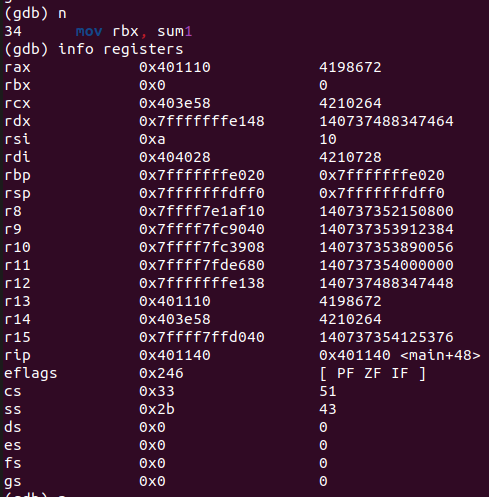Image resolution: width=489 pixels, height=497 pixels.
Task: Click the cs segment register value 0x33
Action: pyautogui.click(x=157, y=391)
